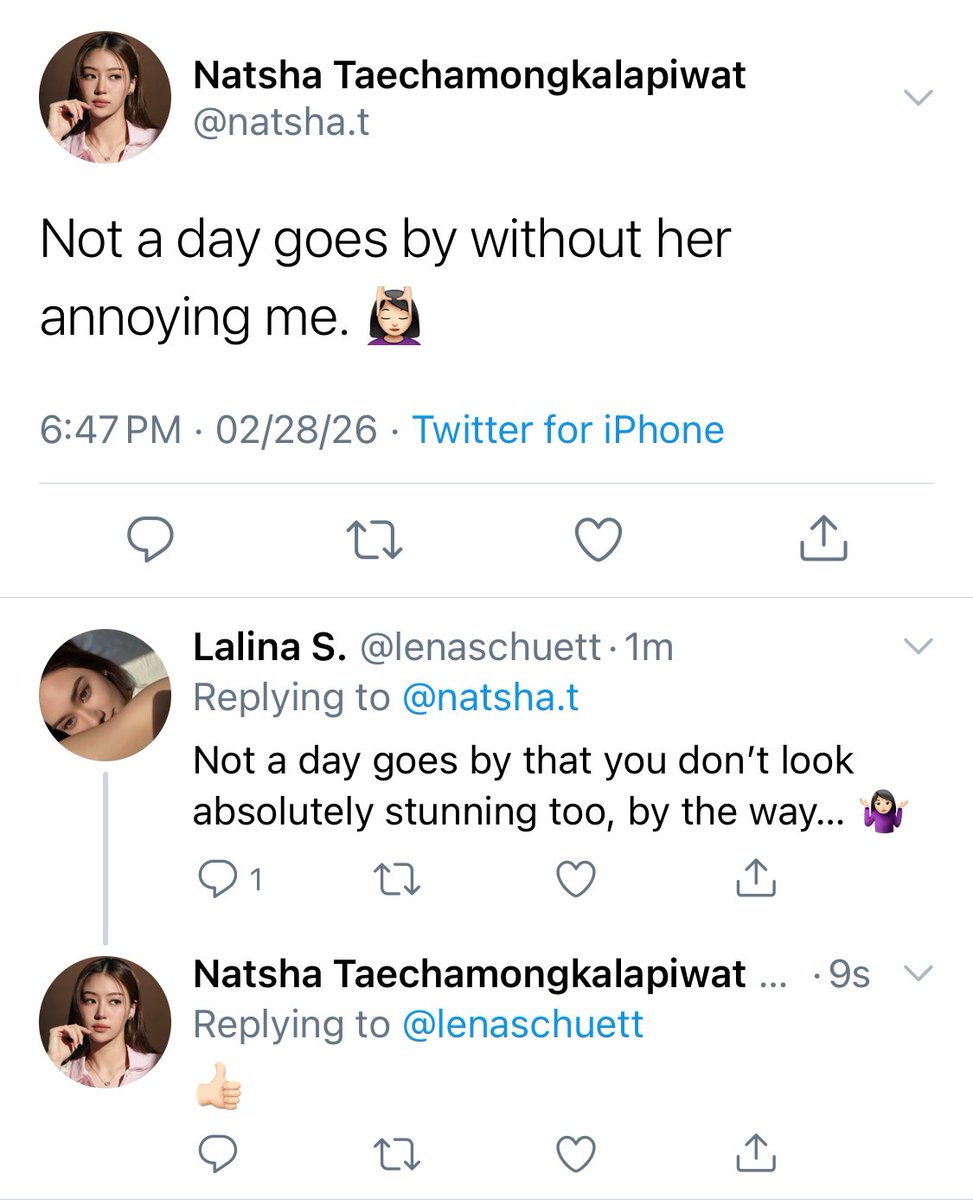Share the main tweet via share icon
This screenshot has width=973, height=1200.
point(824,538)
